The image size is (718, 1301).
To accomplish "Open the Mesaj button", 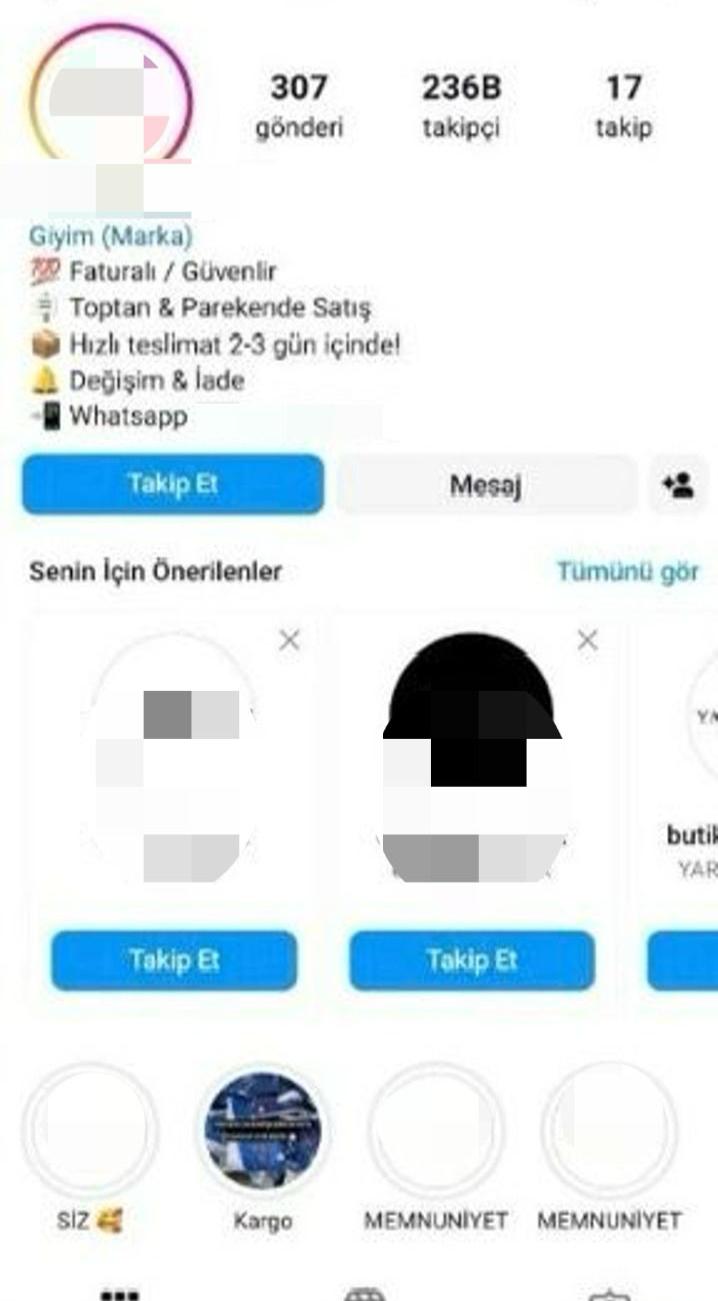I will (x=486, y=486).
